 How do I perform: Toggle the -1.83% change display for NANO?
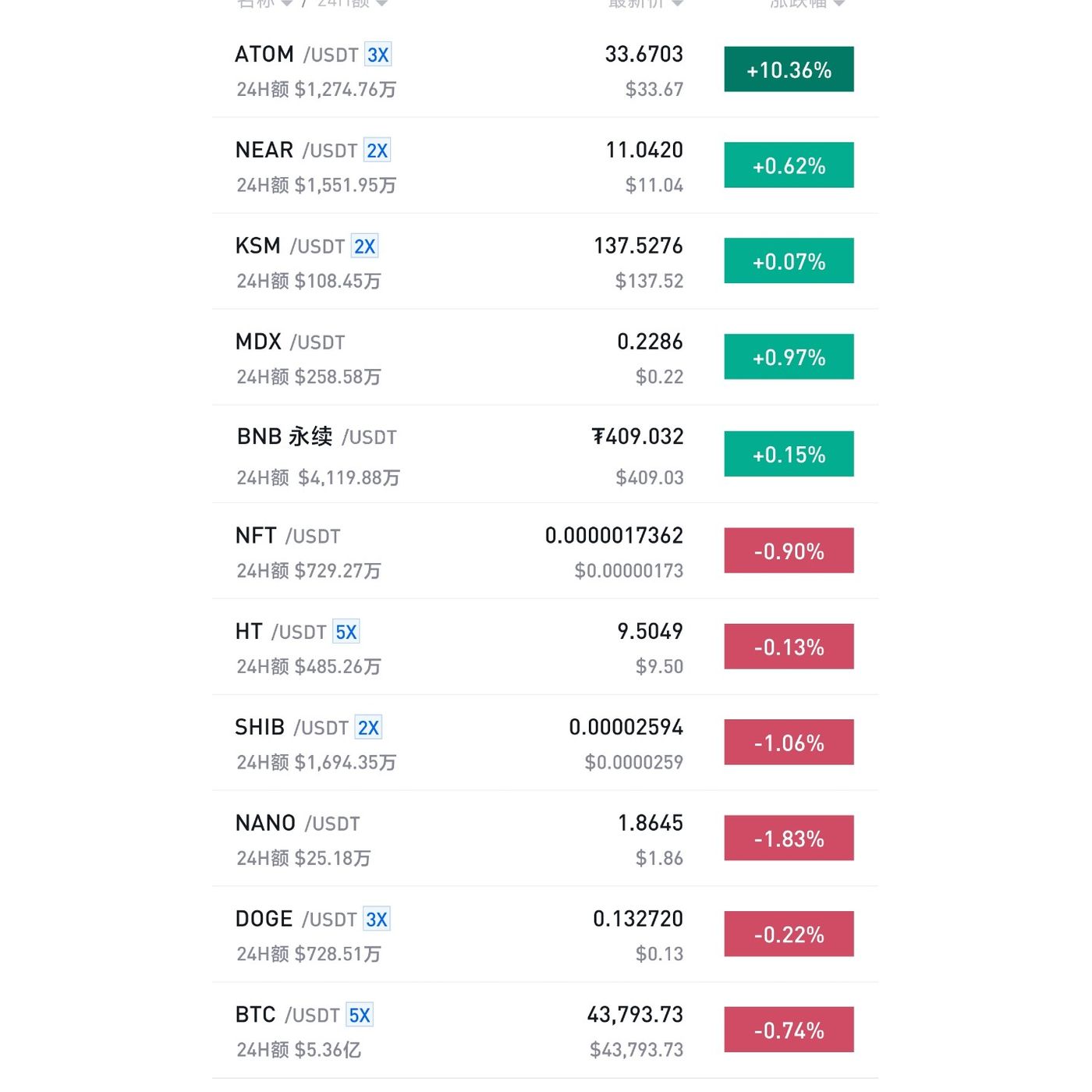click(x=789, y=838)
